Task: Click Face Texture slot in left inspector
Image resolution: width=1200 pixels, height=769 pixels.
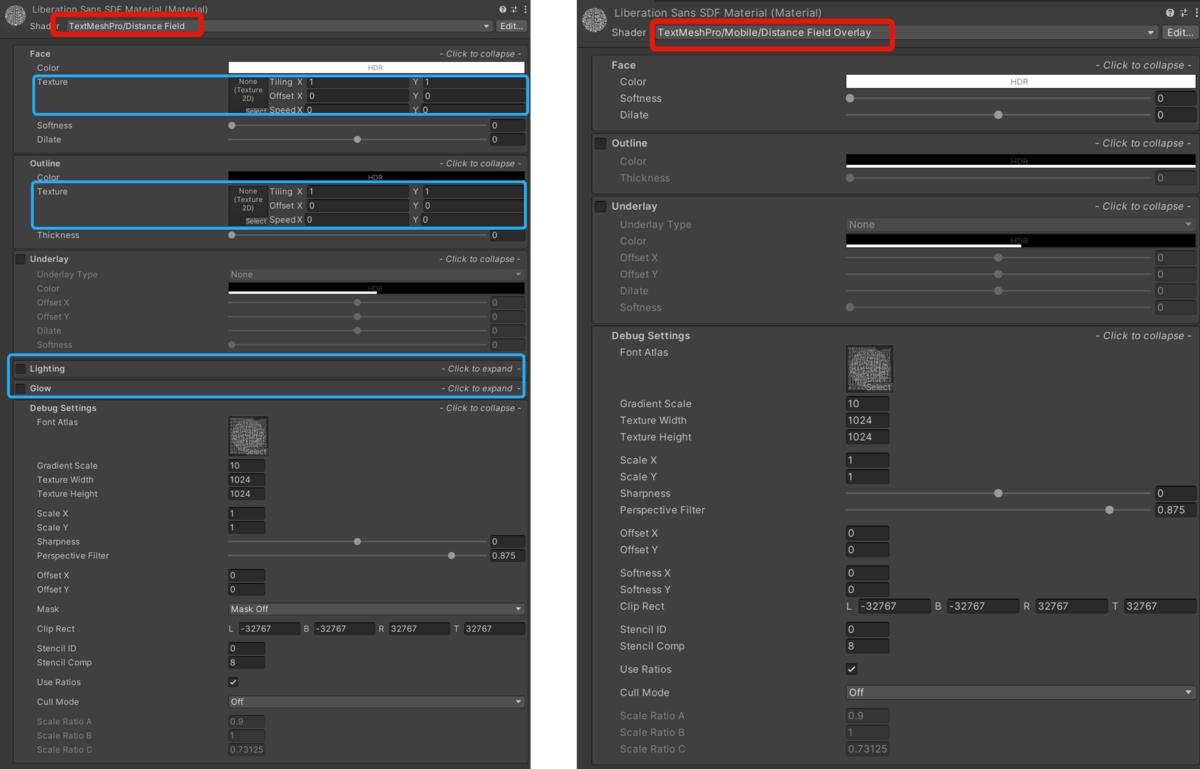Action: point(248,95)
